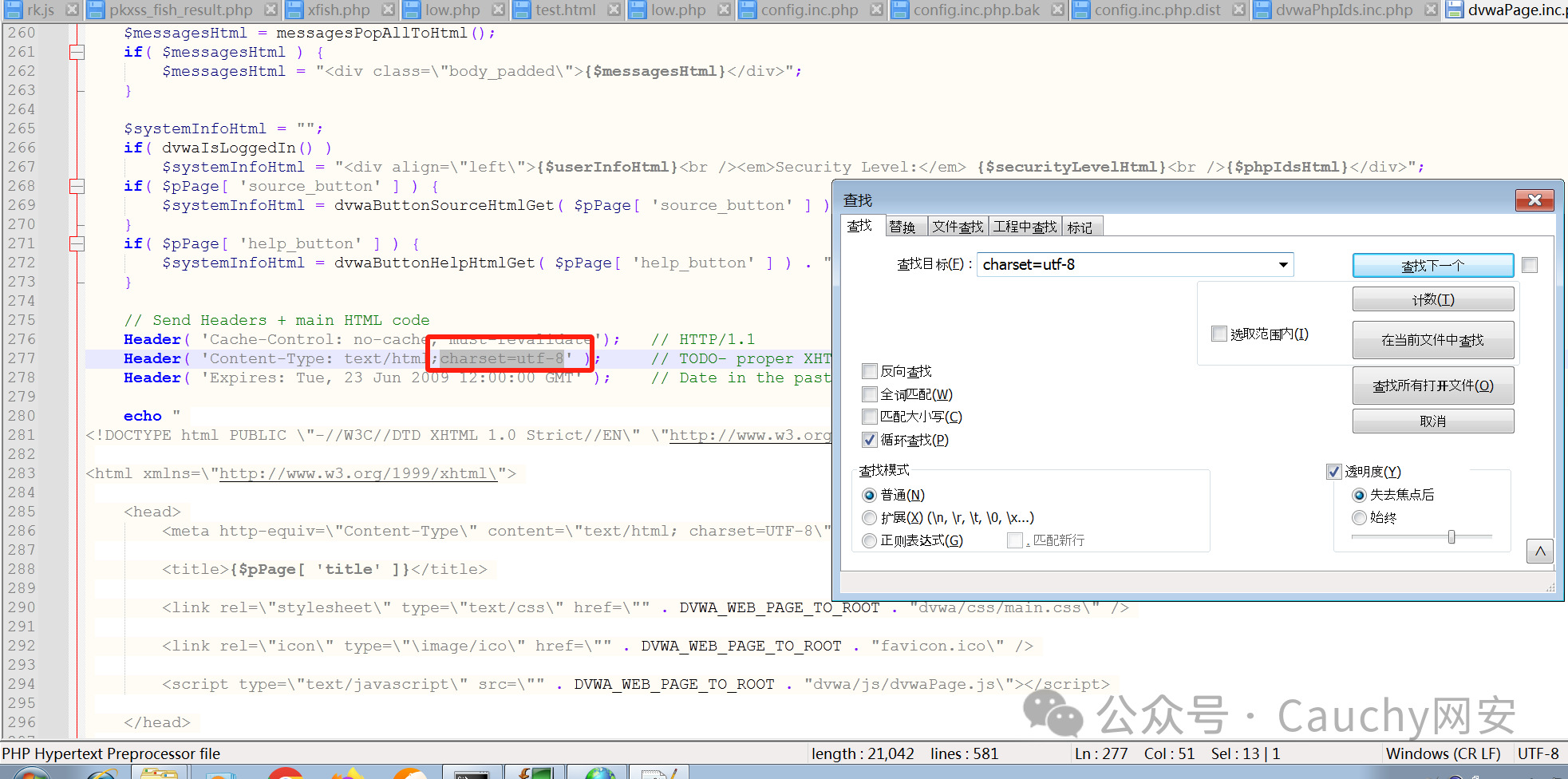1568x779 pixels.
Task: Close the config.inc.php.bak tab
Action: pyautogui.click(x=1057, y=10)
